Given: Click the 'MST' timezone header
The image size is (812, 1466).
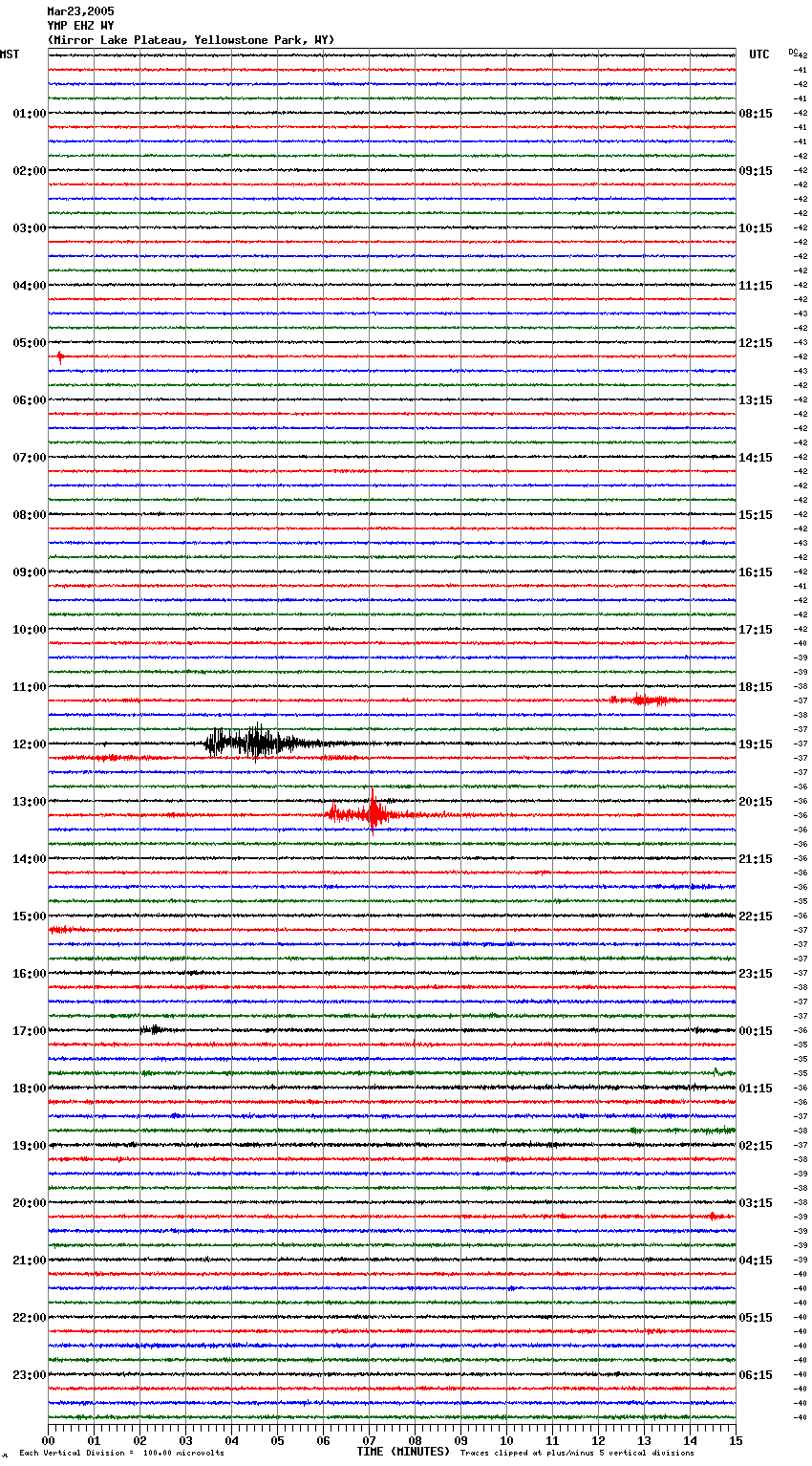Looking at the screenshot, I should [x=10, y=54].
